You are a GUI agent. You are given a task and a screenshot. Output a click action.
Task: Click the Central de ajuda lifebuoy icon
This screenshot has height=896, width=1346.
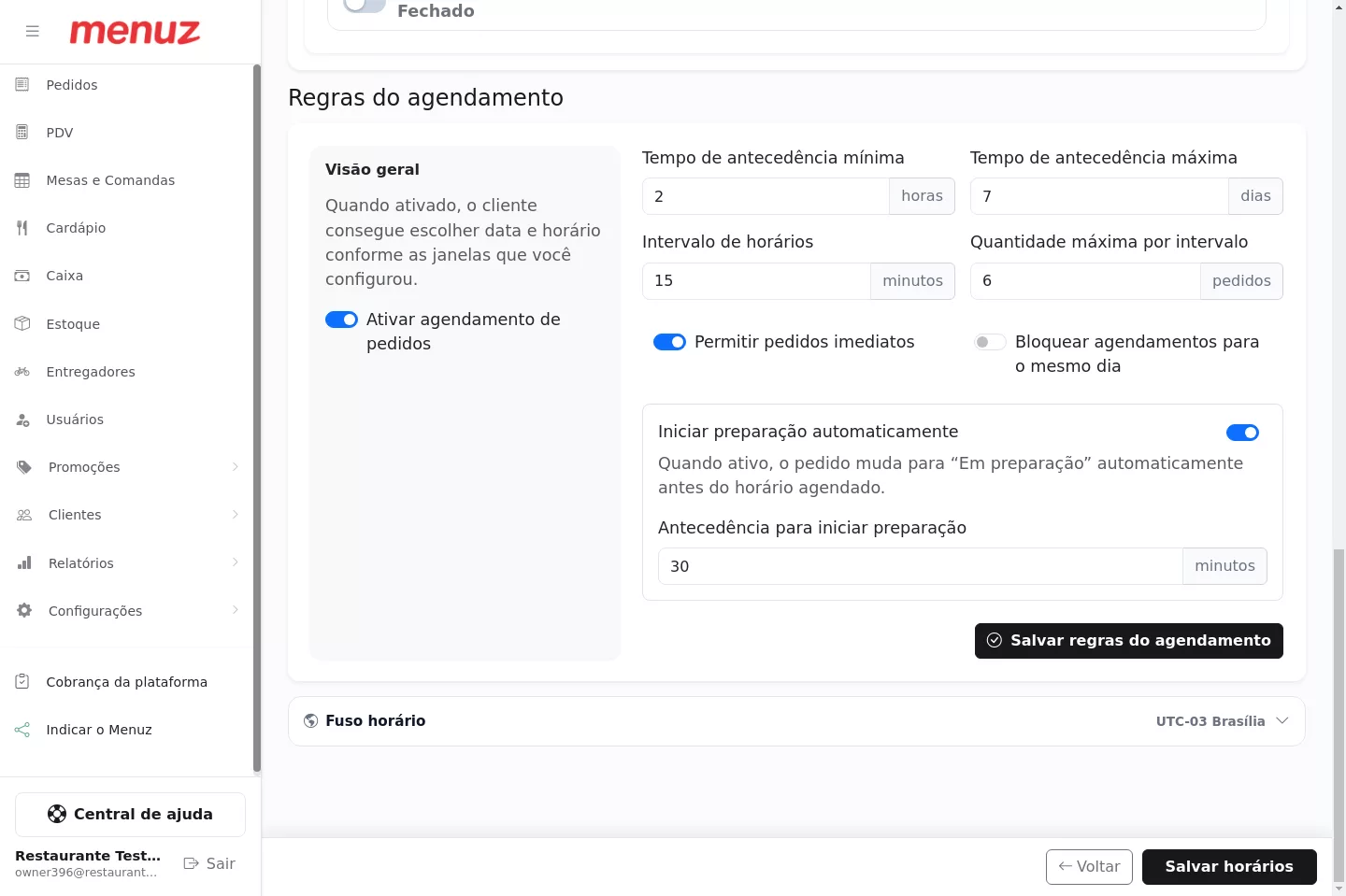pos(57,814)
